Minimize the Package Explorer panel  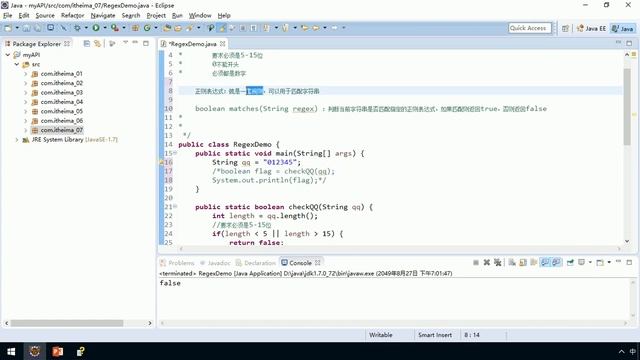tap(135, 43)
